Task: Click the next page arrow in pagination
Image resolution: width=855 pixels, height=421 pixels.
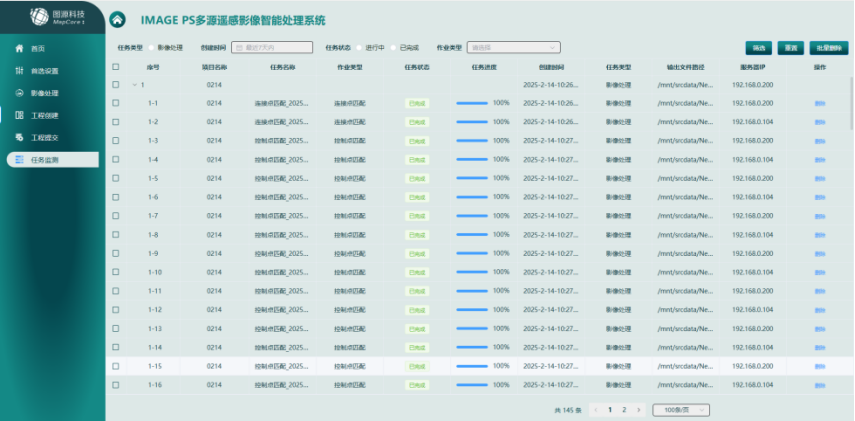Action: (x=639, y=410)
